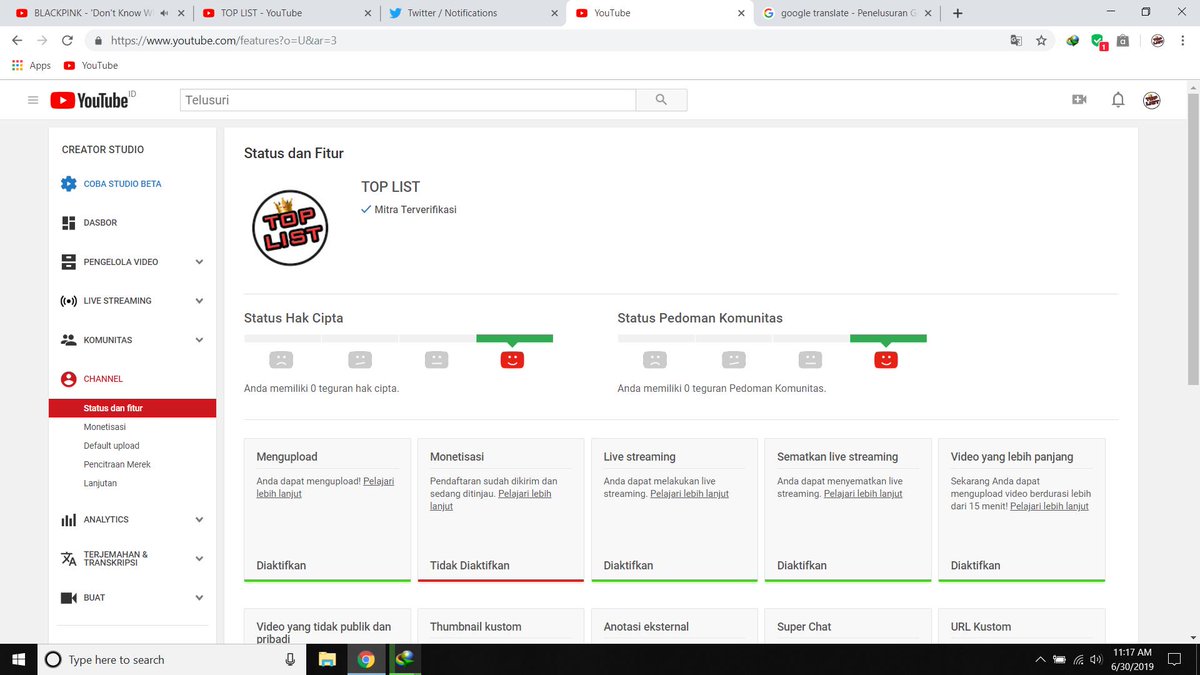Click the Google Translate page icon
1200x675 pixels.
click(x=1016, y=41)
